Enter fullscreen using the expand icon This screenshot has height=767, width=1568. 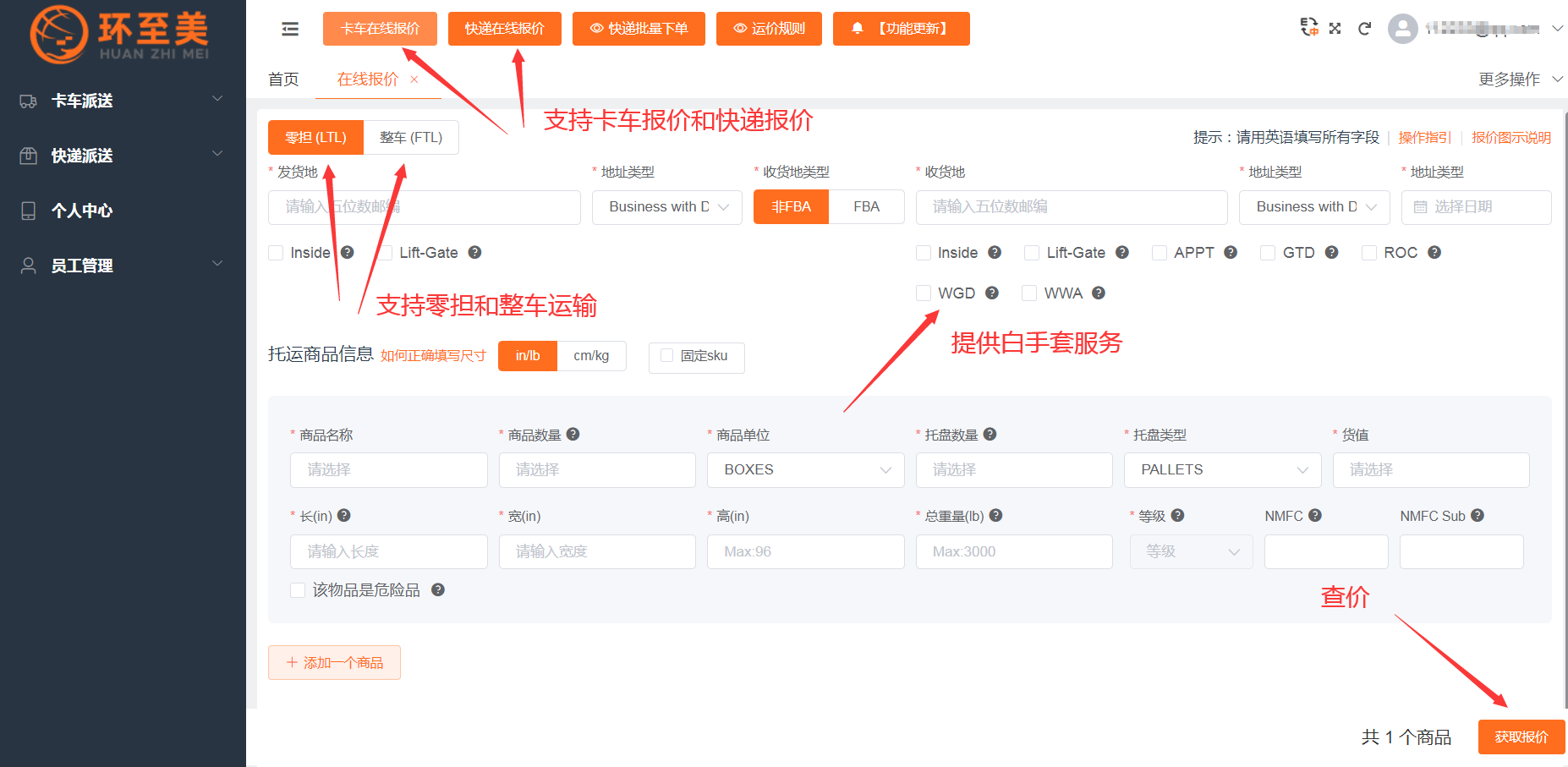coord(1335,28)
